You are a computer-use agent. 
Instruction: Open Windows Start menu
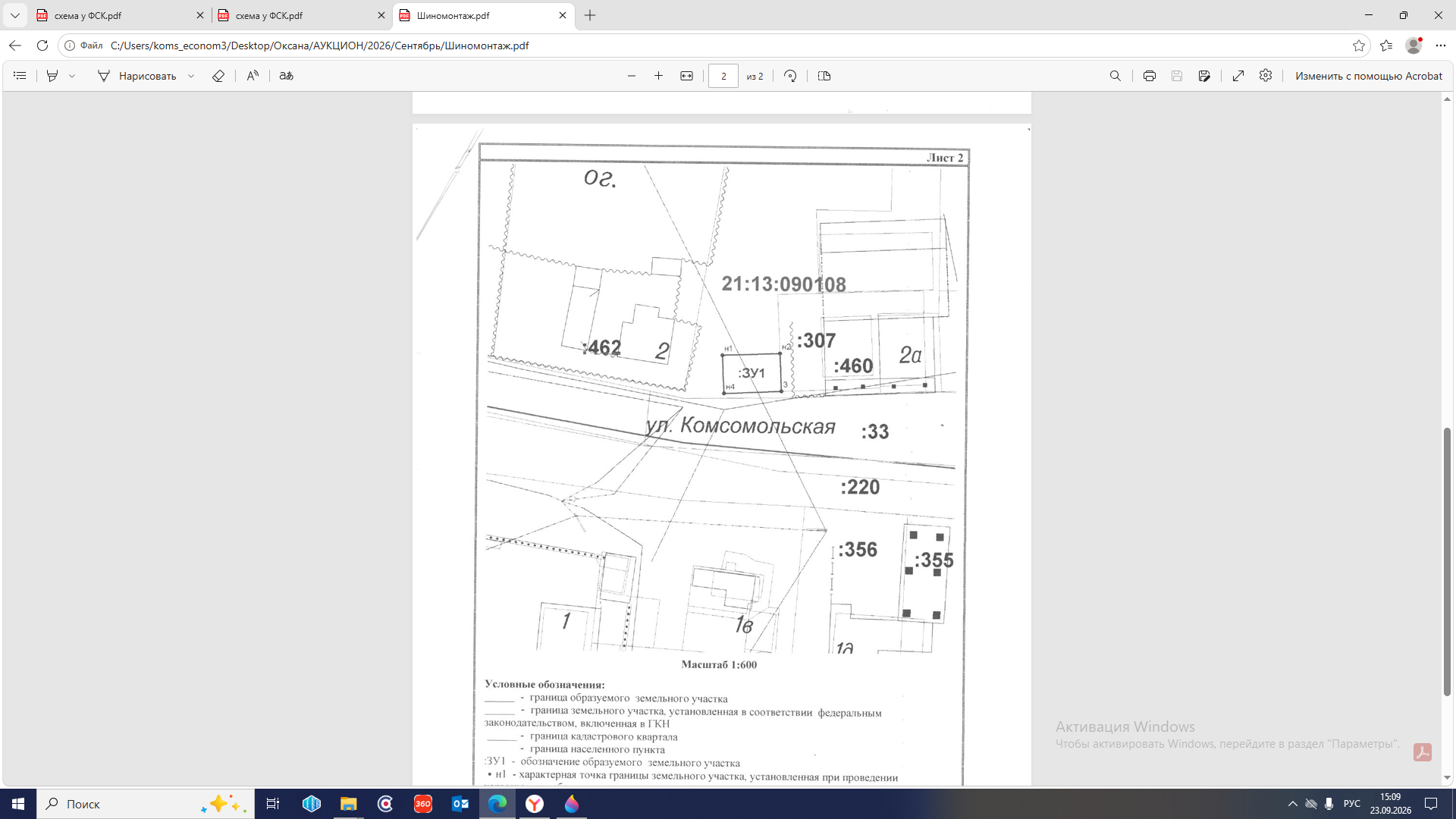(18, 804)
